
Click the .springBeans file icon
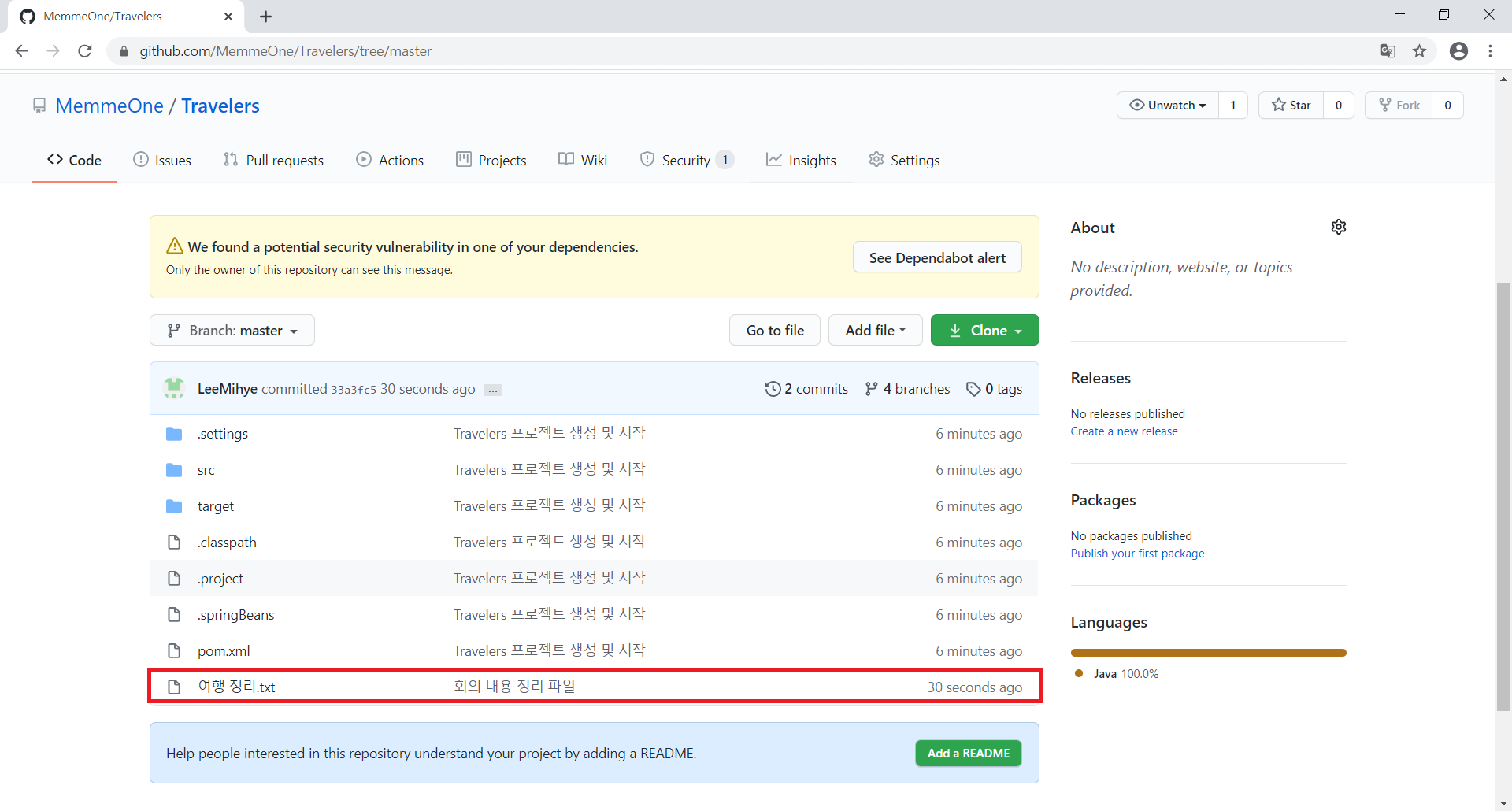[x=174, y=615]
